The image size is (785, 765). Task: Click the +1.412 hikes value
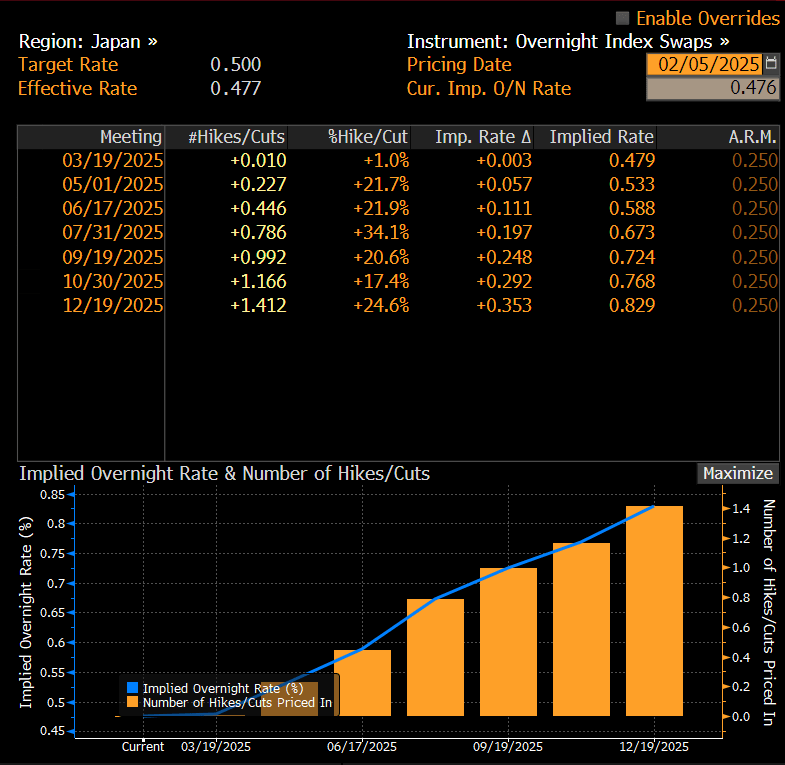[x=258, y=305]
